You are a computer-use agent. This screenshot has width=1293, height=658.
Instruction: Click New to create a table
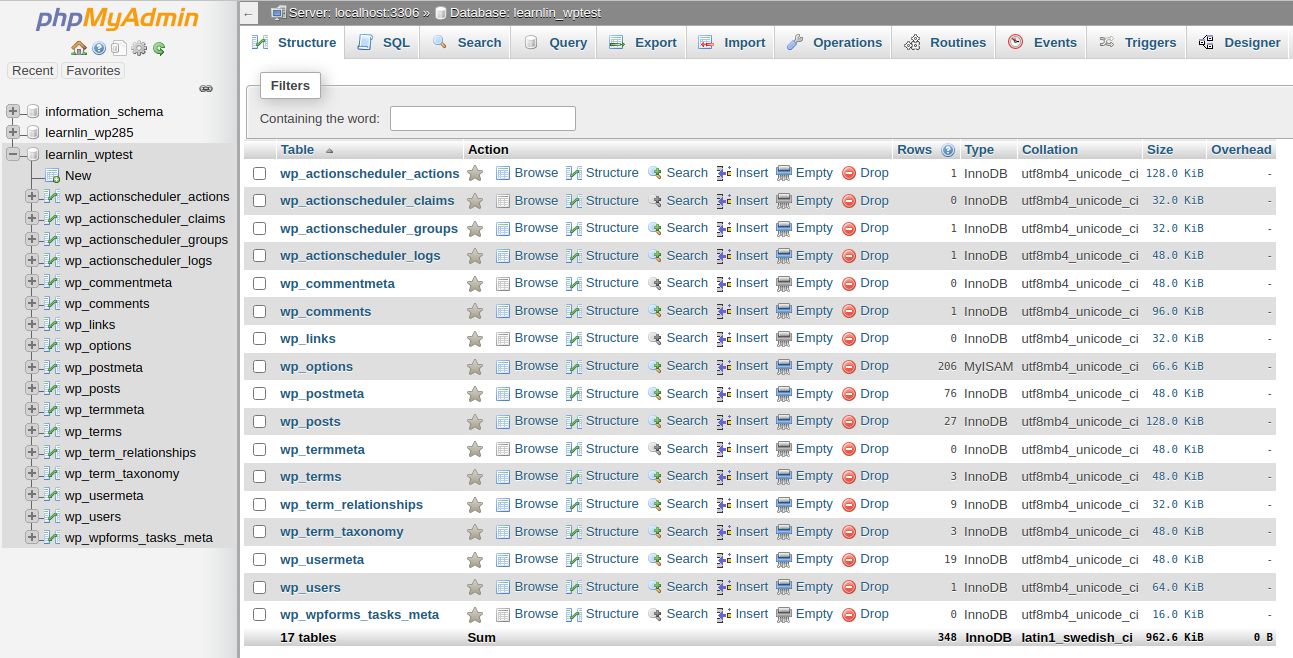pyautogui.click(x=77, y=175)
